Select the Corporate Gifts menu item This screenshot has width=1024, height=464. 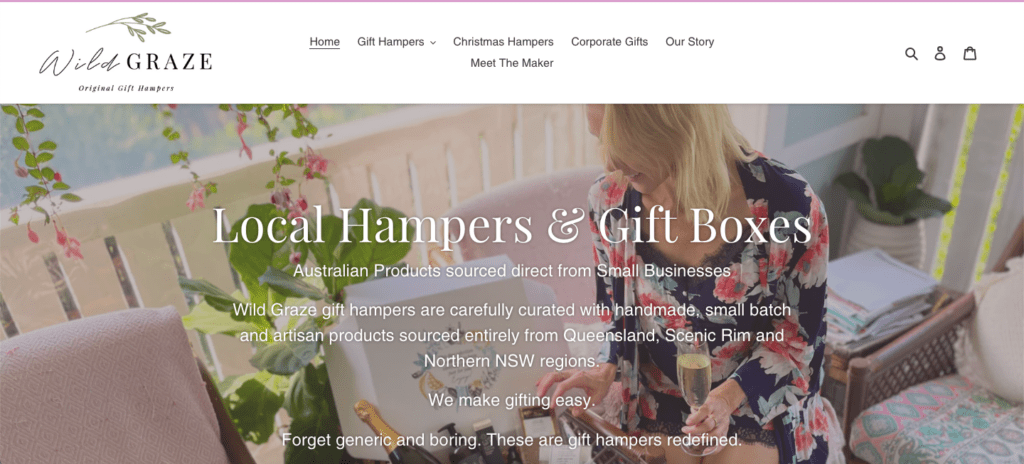pos(609,42)
